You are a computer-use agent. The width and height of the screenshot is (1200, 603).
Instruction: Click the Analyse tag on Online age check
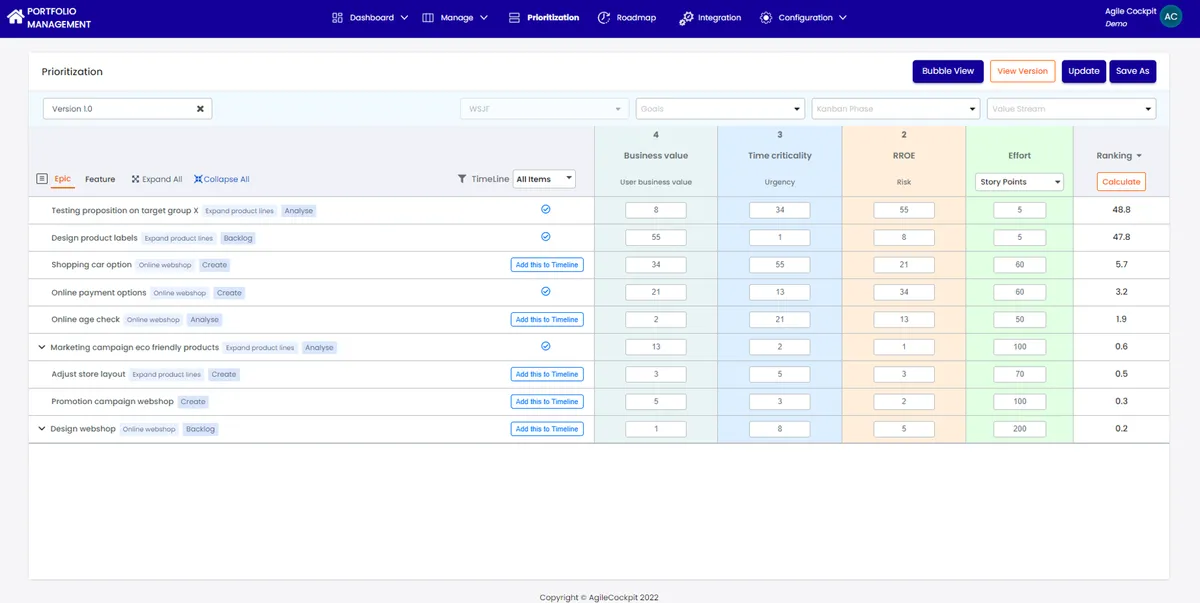click(x=204, y=320)
